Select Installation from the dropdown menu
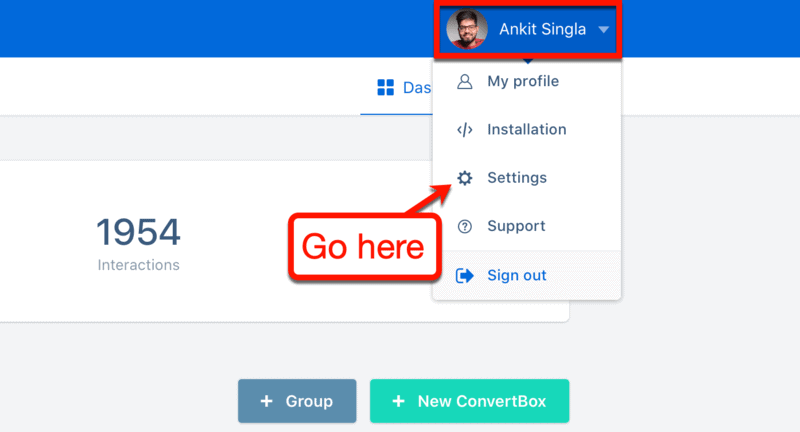This screenshot has height=432, width=800. pos(527,130)
